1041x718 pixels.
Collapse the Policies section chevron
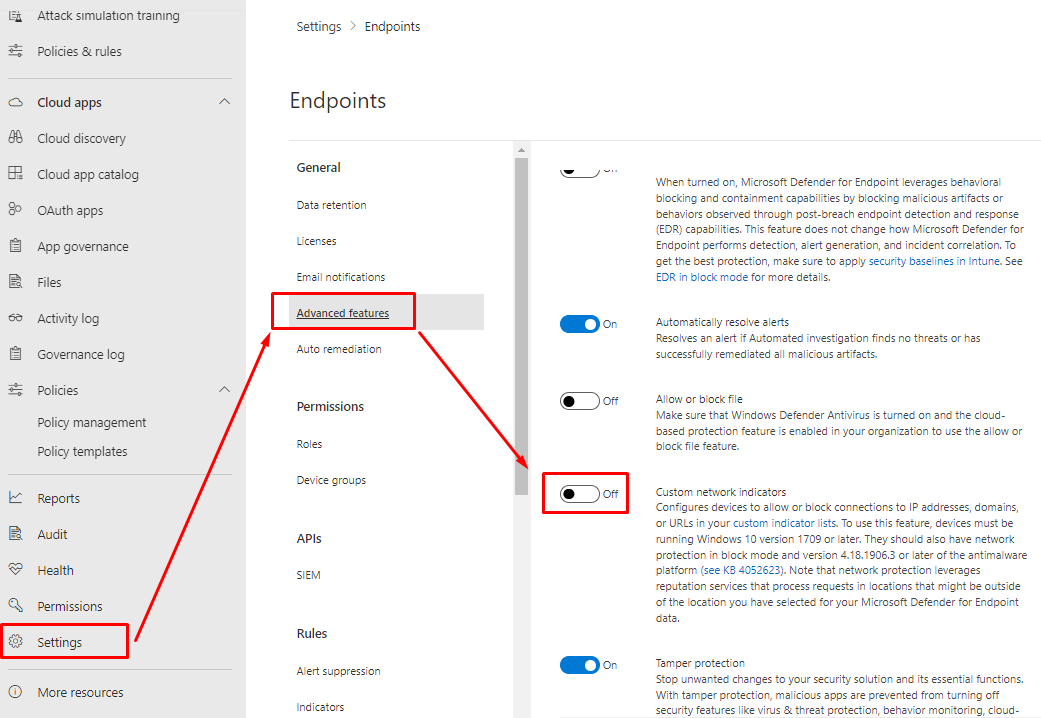[x=224, y=390]
